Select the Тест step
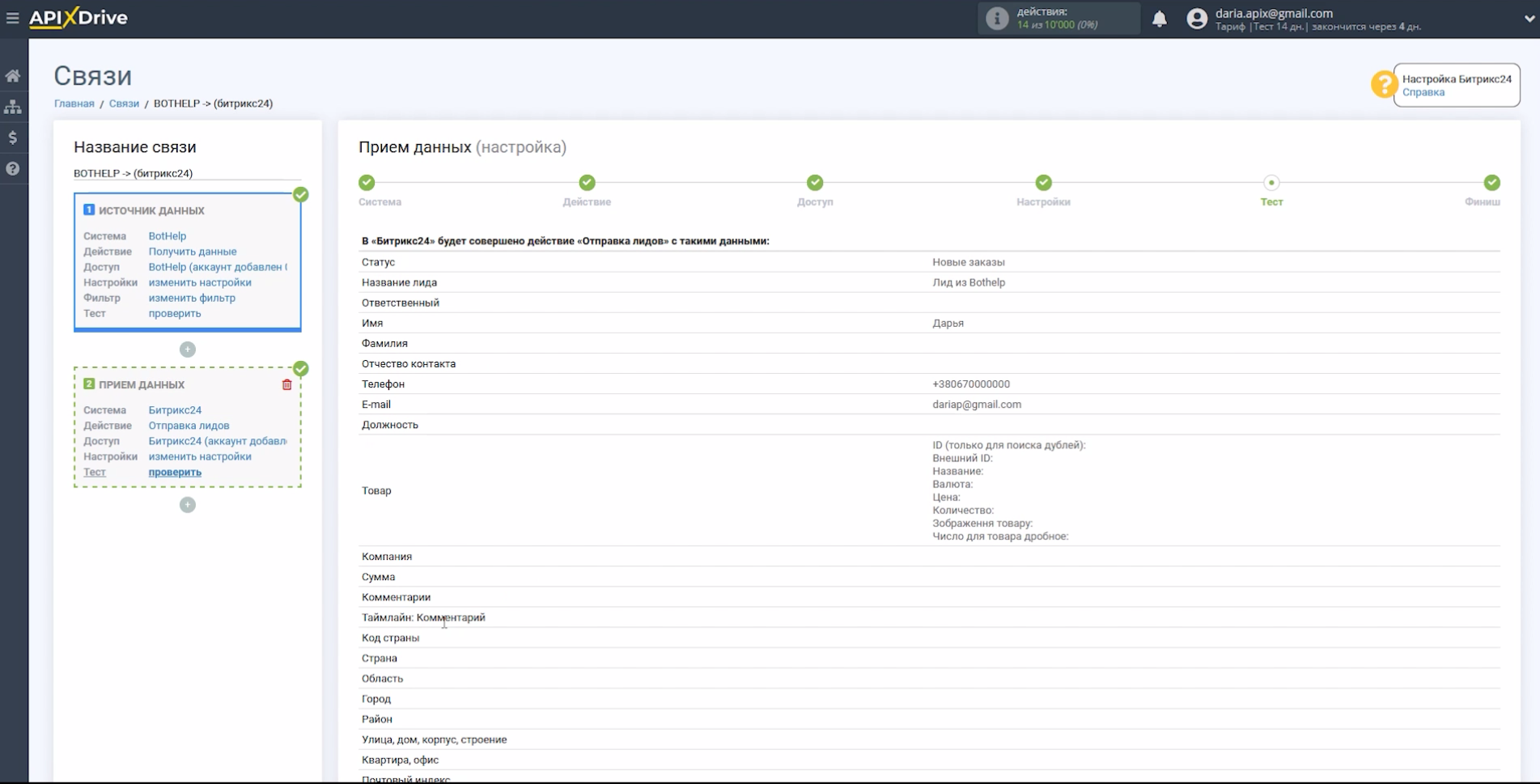The width and height of the screenshot is (1540, 784). [x=1271, y=183]
